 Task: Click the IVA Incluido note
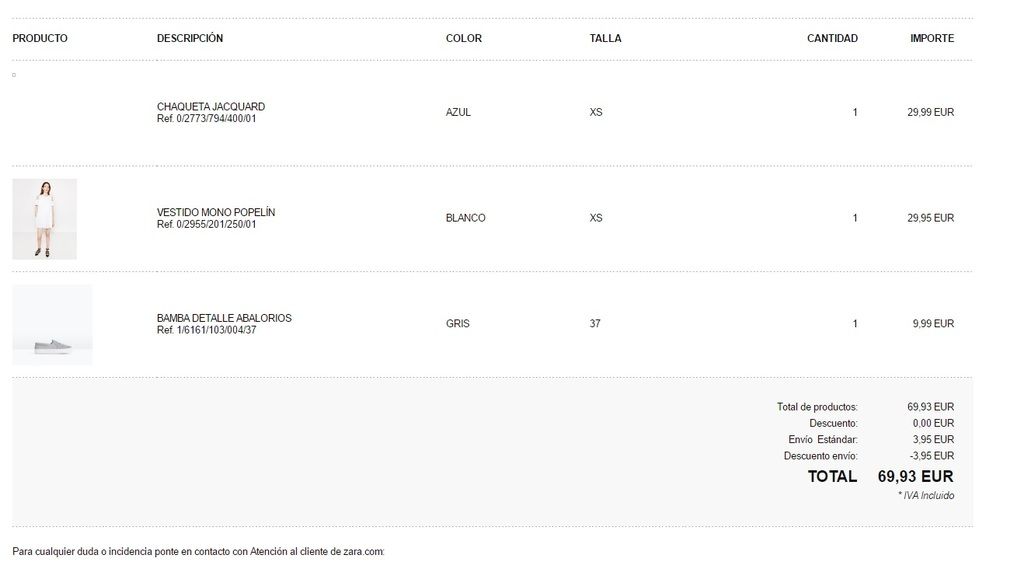(x=926, y=496)
